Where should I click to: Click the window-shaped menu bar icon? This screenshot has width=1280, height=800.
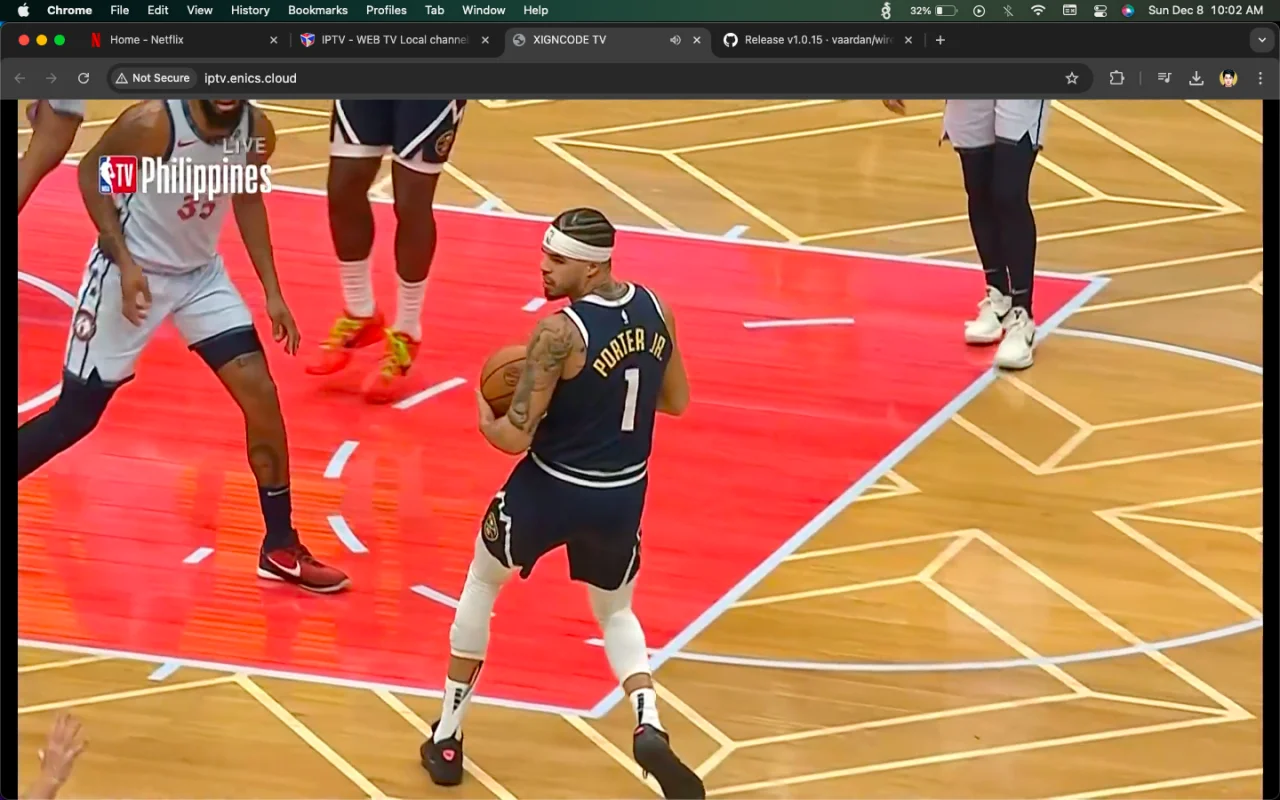coord(1070,10)
